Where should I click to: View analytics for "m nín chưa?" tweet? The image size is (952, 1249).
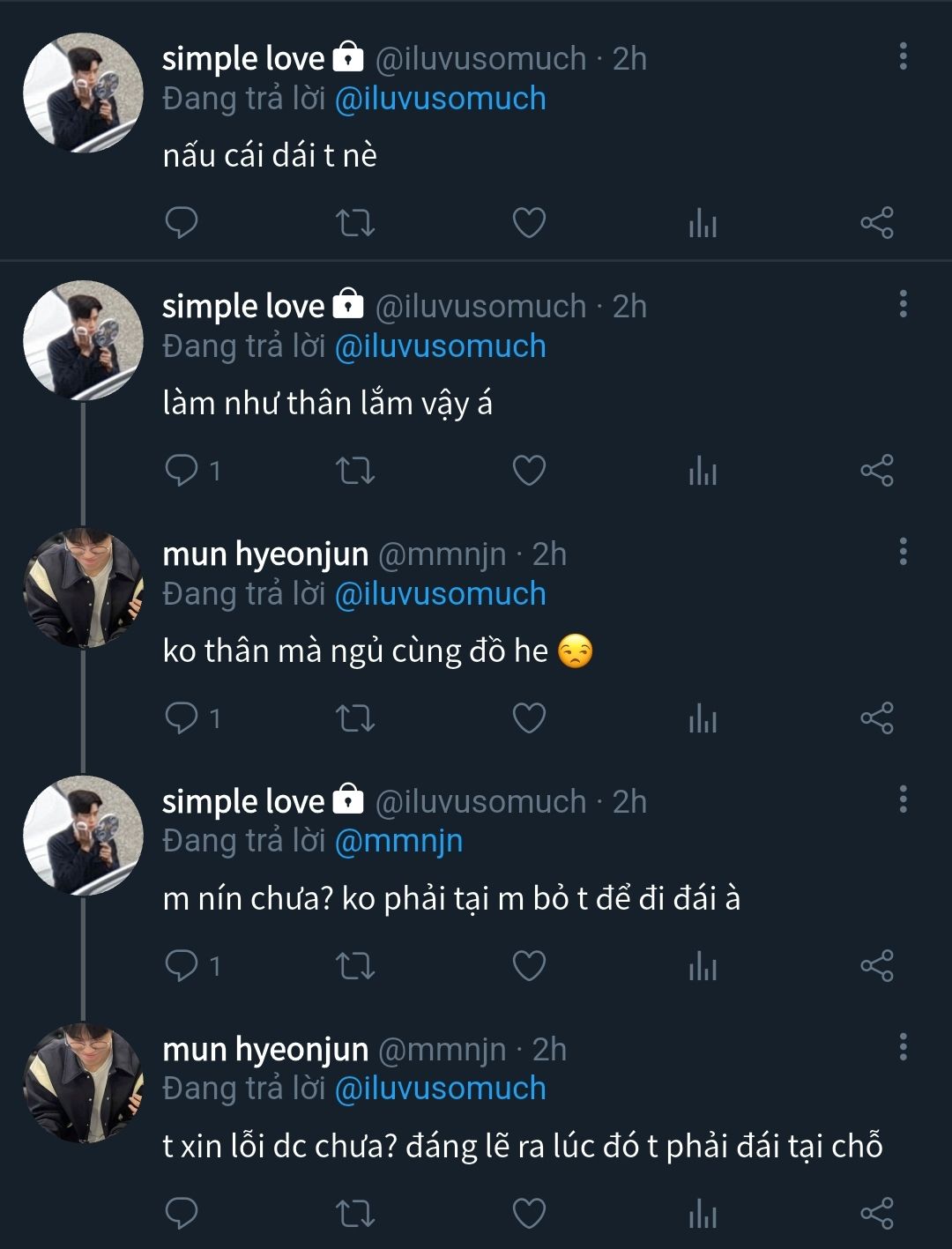[703, 966]
